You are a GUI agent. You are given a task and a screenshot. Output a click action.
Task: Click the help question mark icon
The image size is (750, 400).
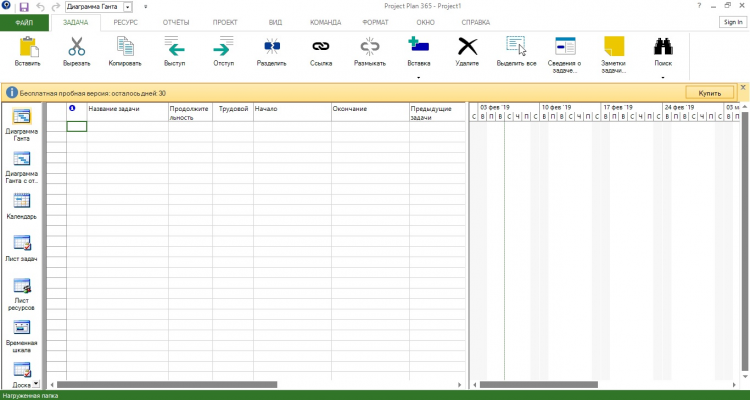[x=699, y=6]
